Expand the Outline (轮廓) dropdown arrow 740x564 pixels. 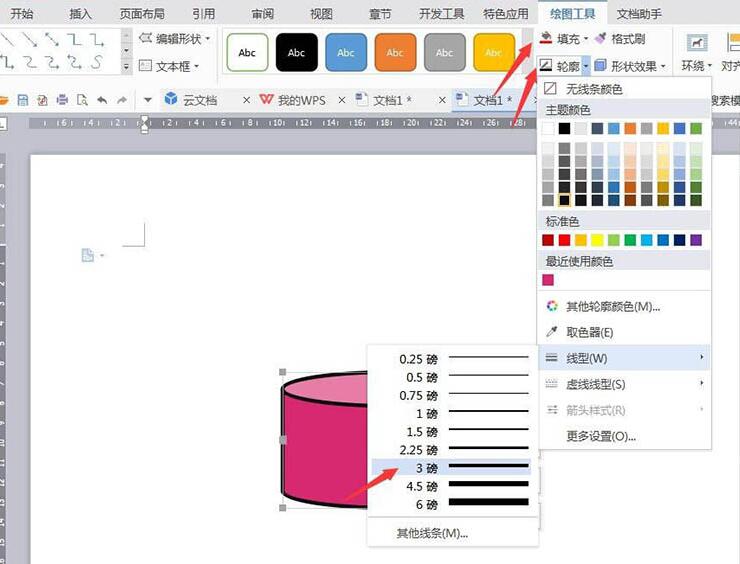point(586,66)
